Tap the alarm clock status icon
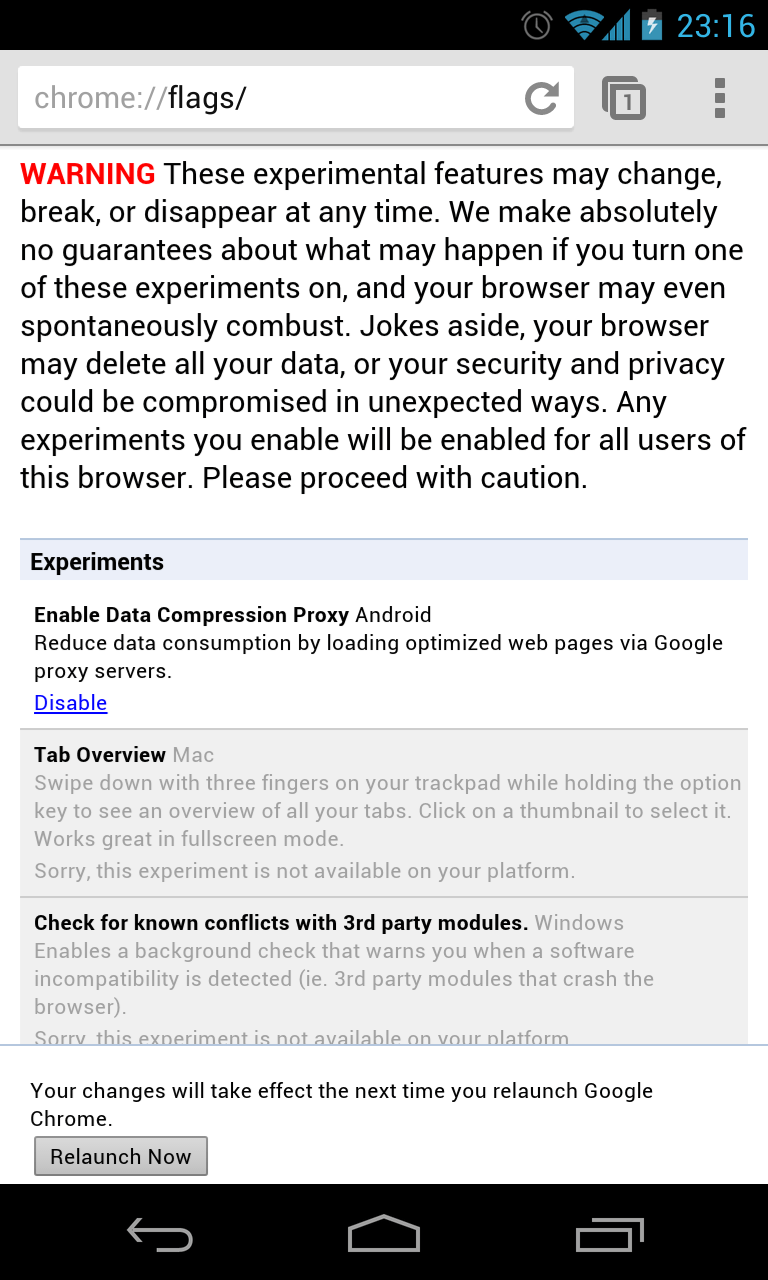This screenshot has width=768, height=1280. pyautogui.click(x=537, y=25)
